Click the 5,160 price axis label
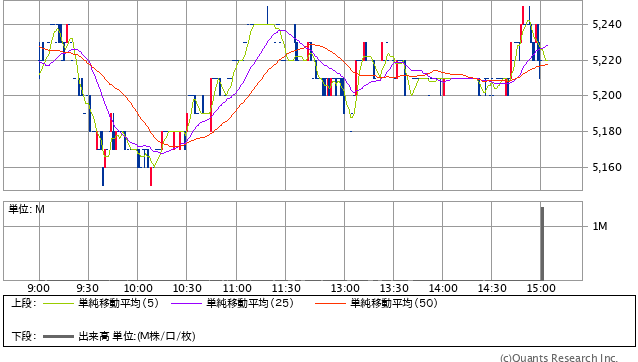638x362 pixels. (607, 167)
